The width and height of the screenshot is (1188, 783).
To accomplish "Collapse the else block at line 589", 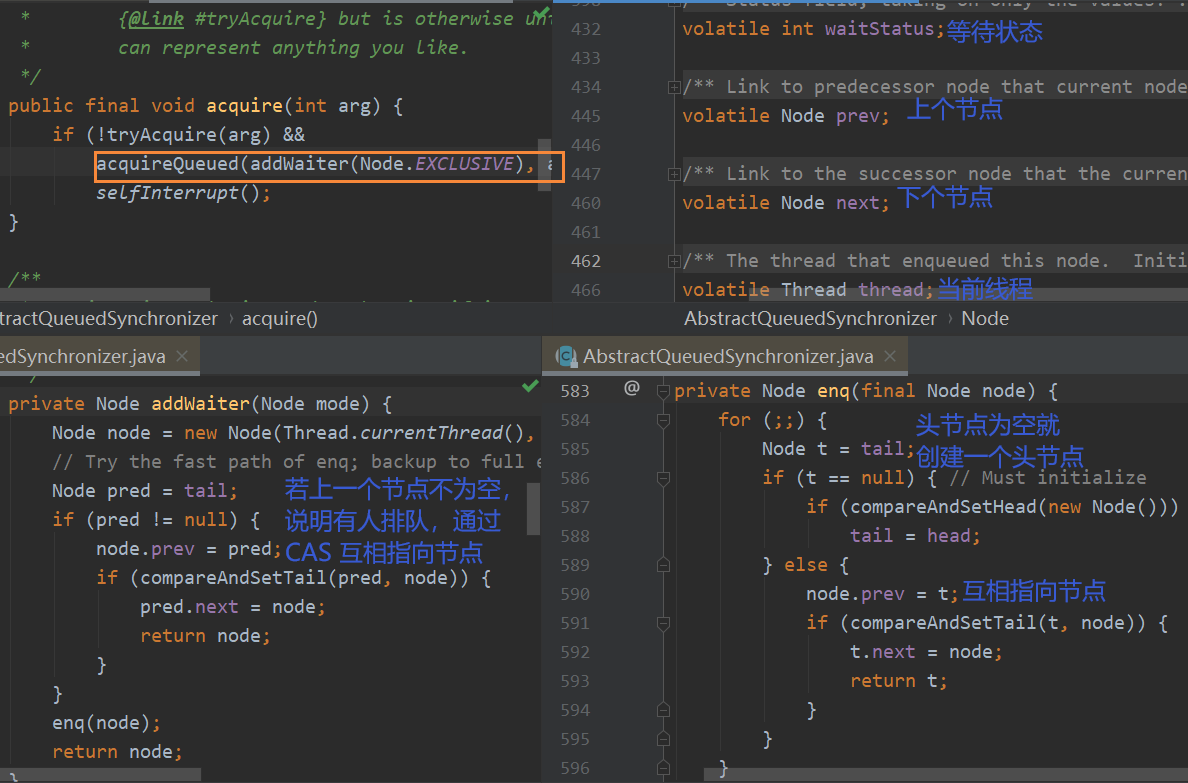I will pyautogui.click(x=663, y=565).
